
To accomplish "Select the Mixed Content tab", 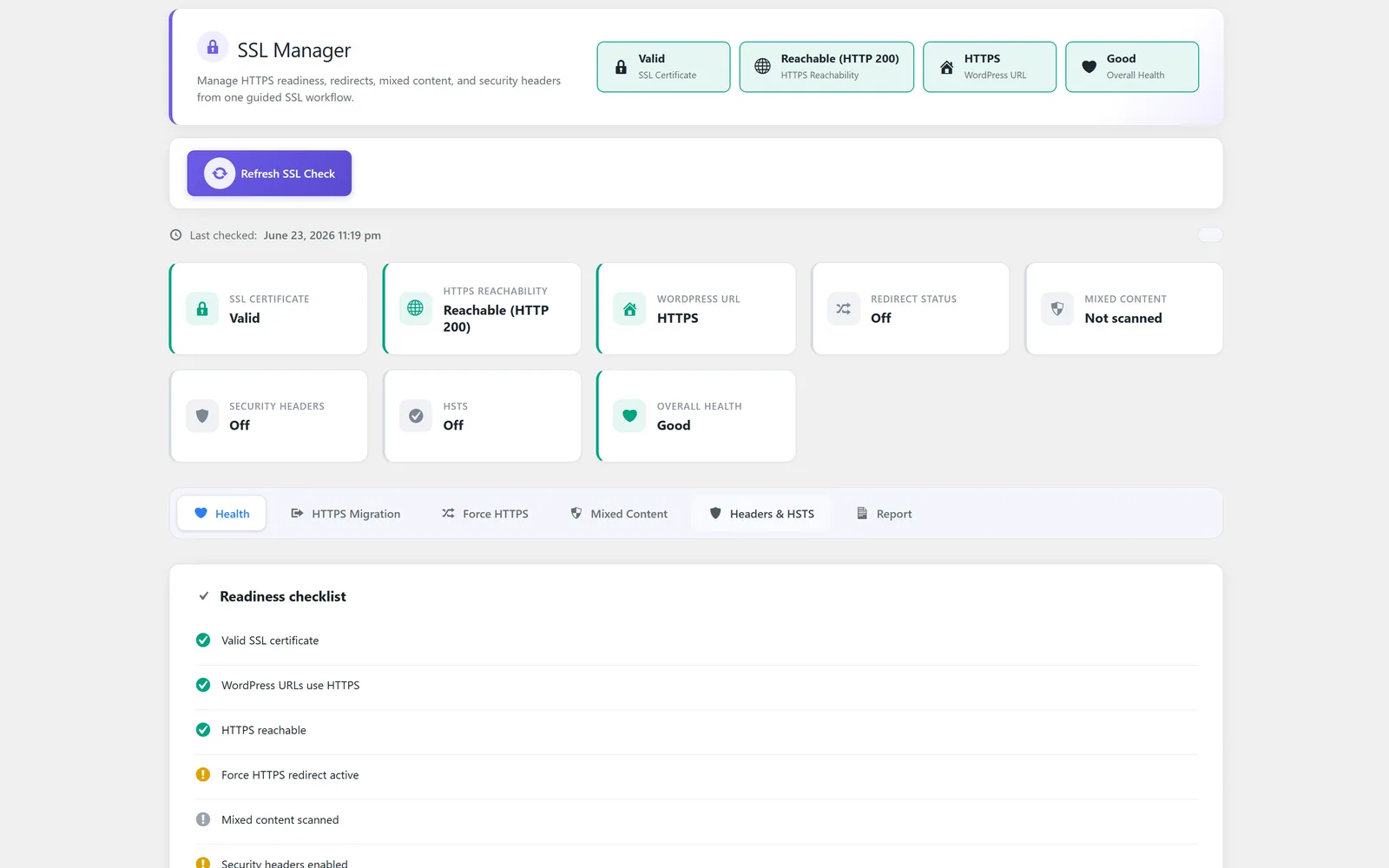I will pos(619,514).
